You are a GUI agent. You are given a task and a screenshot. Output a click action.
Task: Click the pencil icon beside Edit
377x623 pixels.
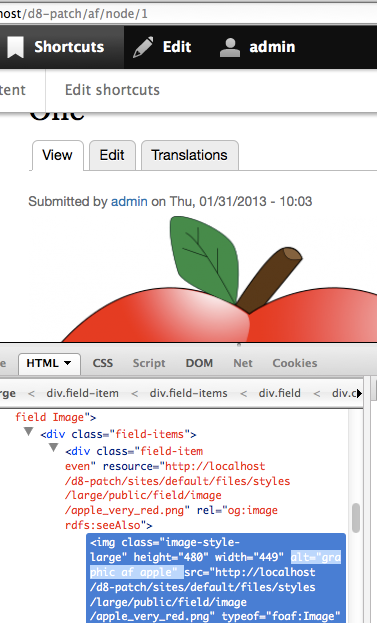click(143, 47)
